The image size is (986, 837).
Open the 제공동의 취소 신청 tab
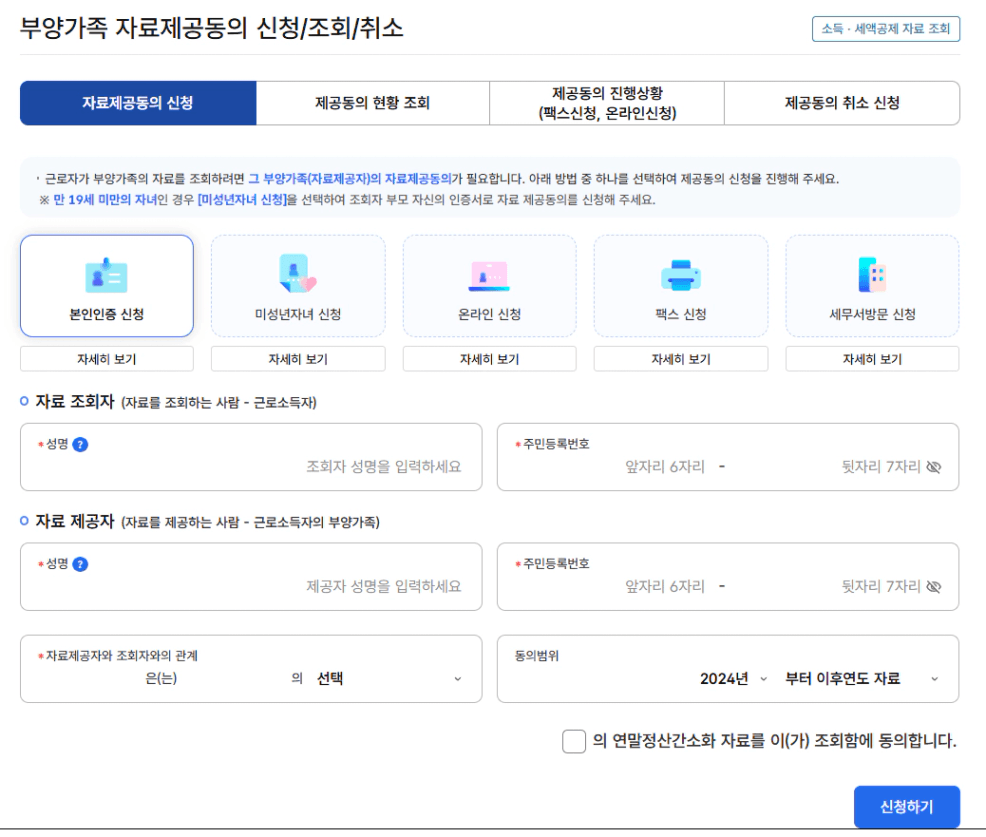841,103
